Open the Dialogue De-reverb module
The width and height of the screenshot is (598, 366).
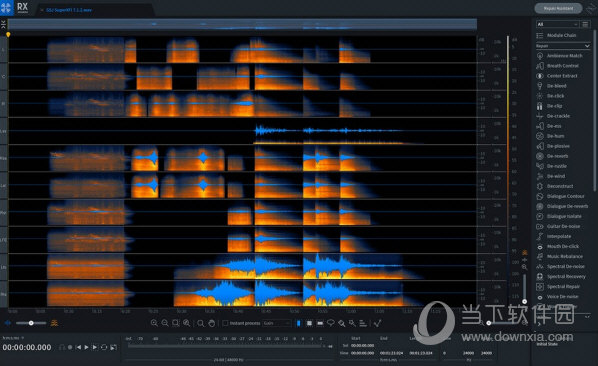point(563,206)
